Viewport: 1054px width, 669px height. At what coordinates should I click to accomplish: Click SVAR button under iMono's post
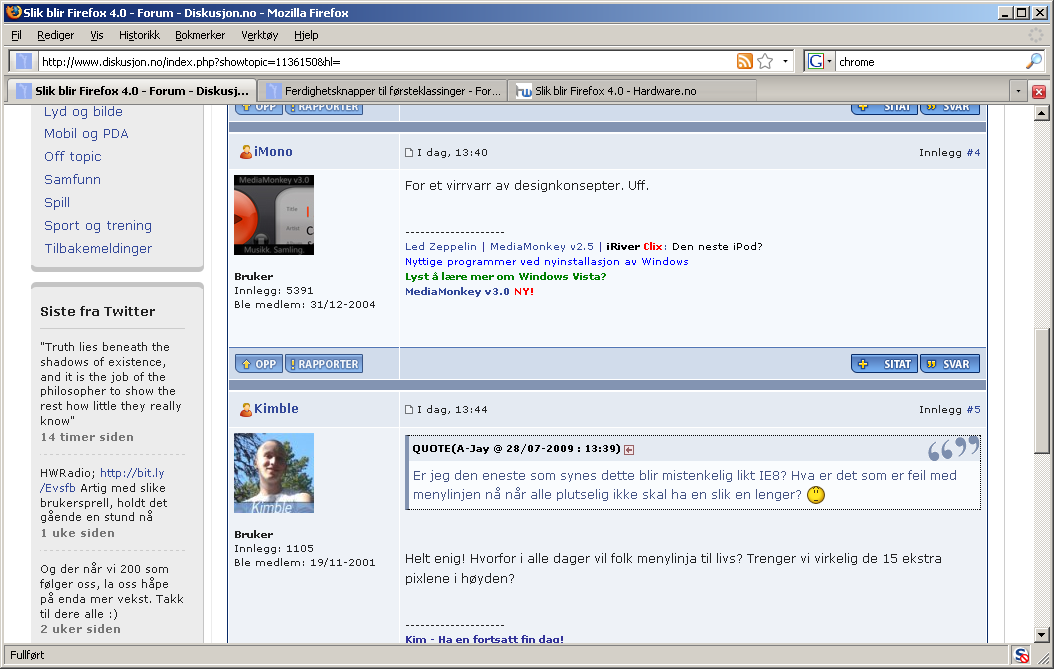950,364
